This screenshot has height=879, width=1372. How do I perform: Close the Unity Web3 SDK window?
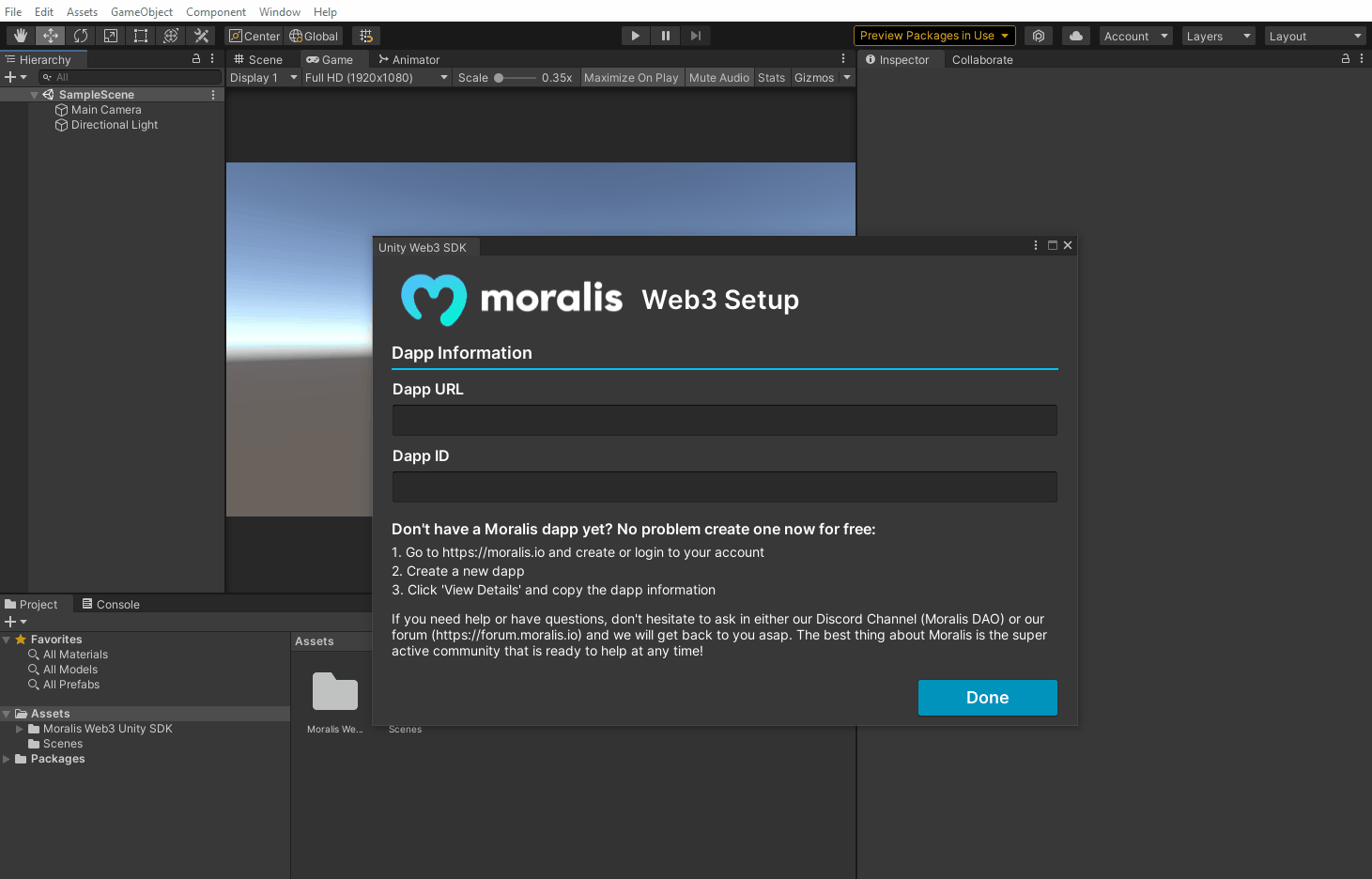click(x=1068, y=245)
